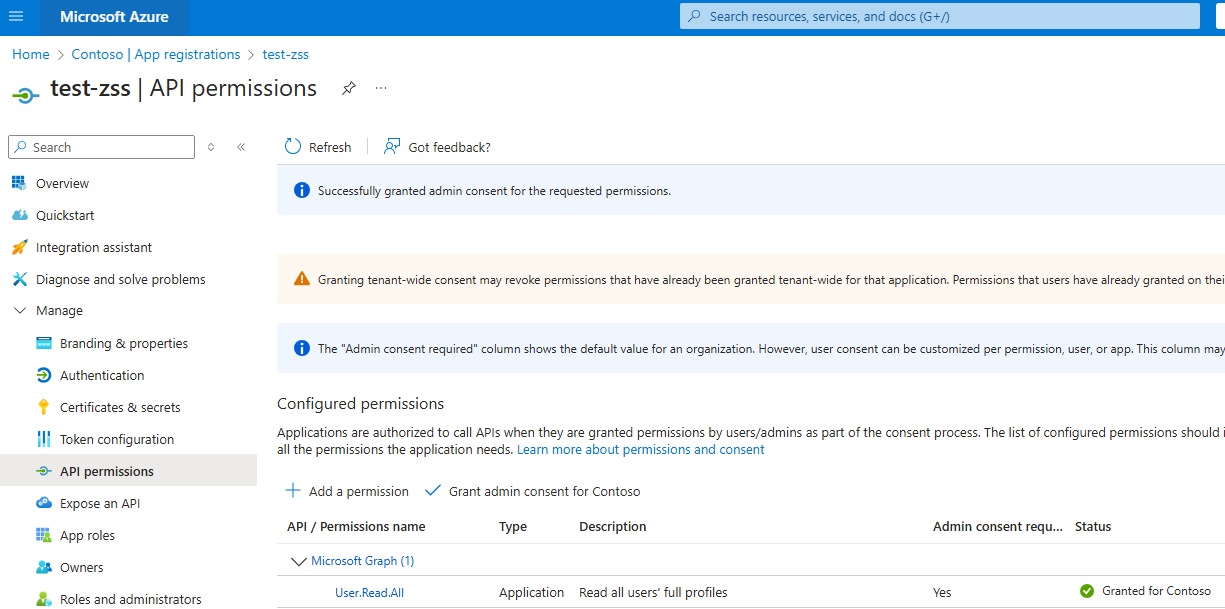Screen dimensions: 1225x609
Task: Click the Description column header
Action: [x=613, y=526]
